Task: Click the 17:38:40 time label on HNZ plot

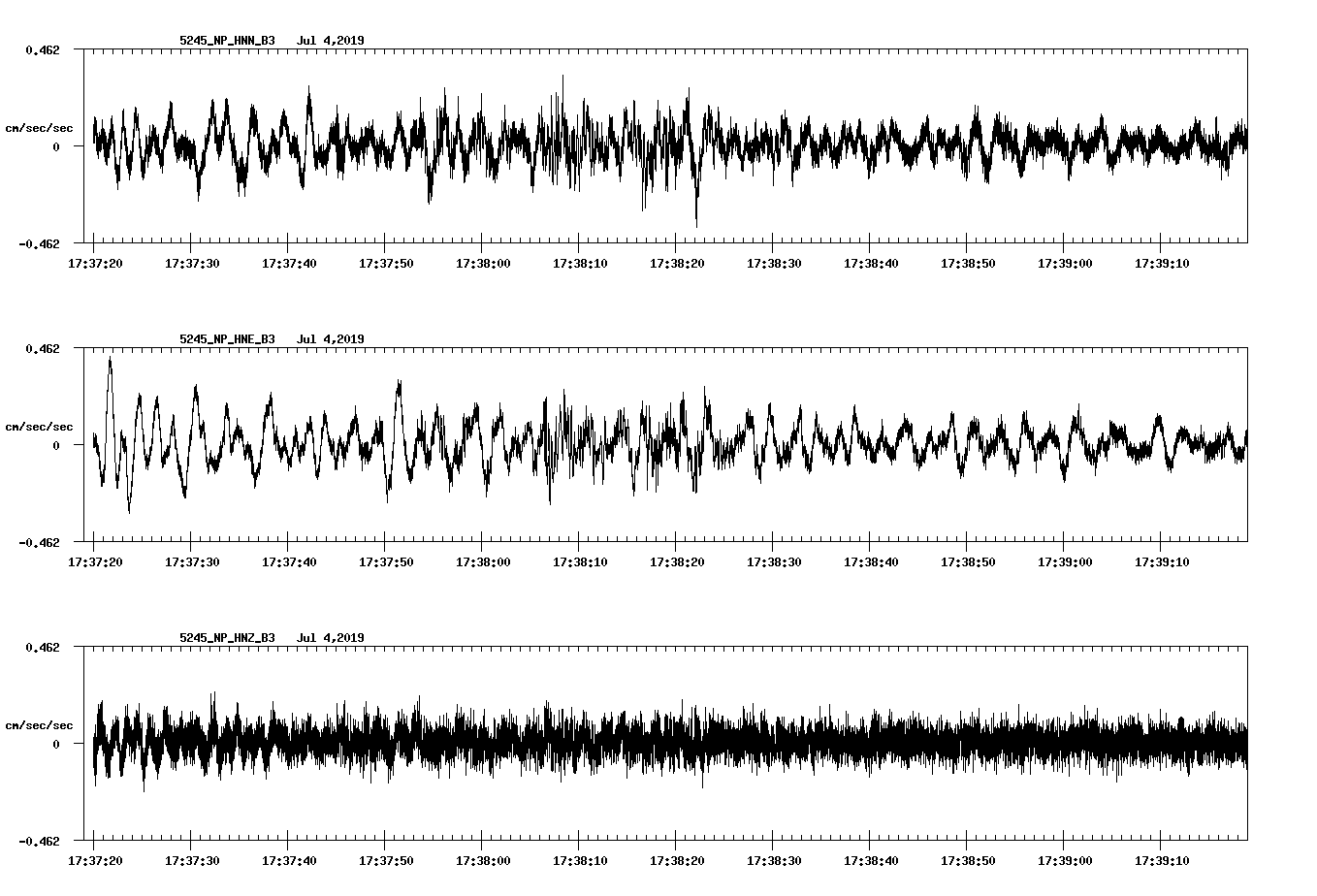Action: click(x=871, y=861)
